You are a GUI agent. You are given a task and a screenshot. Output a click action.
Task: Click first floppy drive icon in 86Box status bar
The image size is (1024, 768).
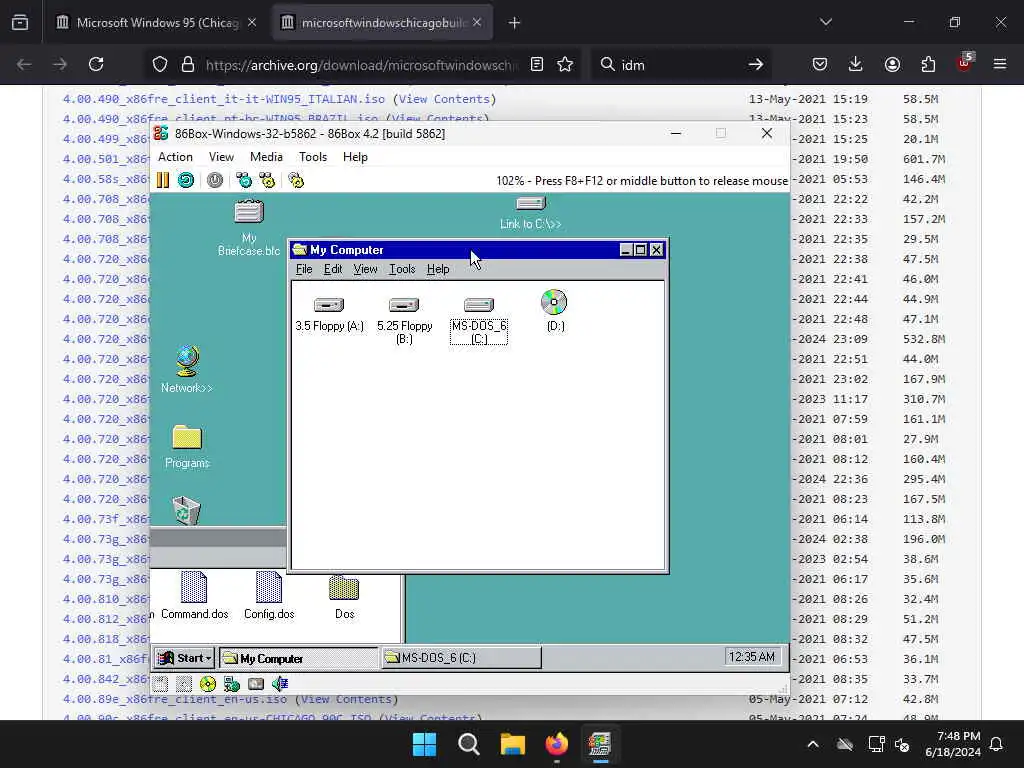point(161,684)
